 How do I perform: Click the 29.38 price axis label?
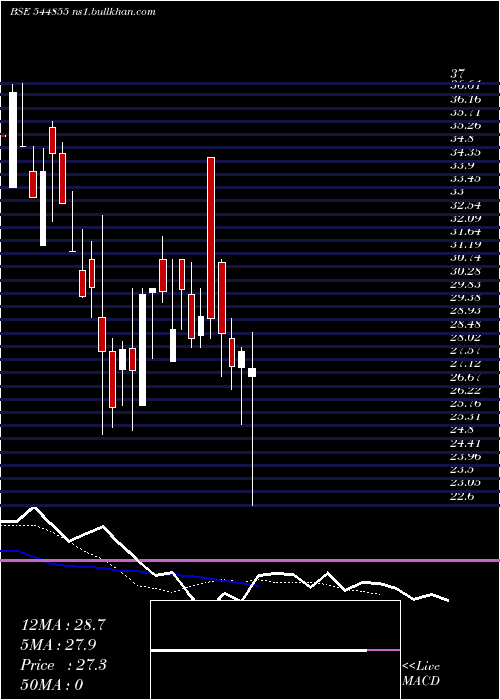pyautogui.click(x=465, y=297)
